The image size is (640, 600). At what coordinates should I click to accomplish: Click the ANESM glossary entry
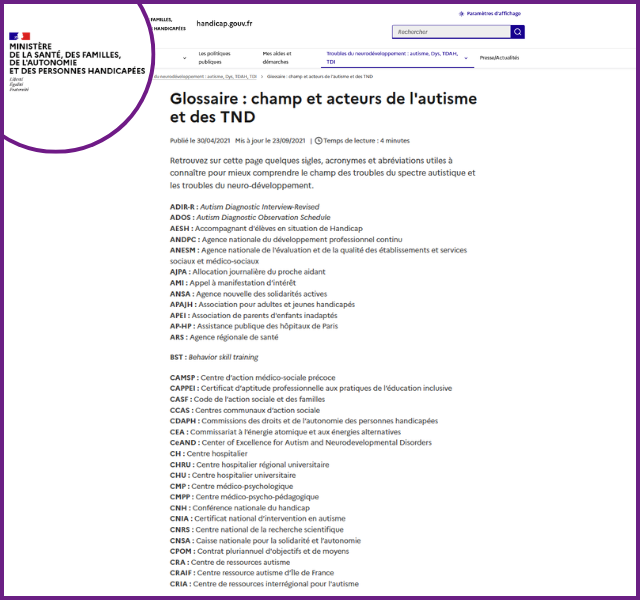click(x=318, y=256)
